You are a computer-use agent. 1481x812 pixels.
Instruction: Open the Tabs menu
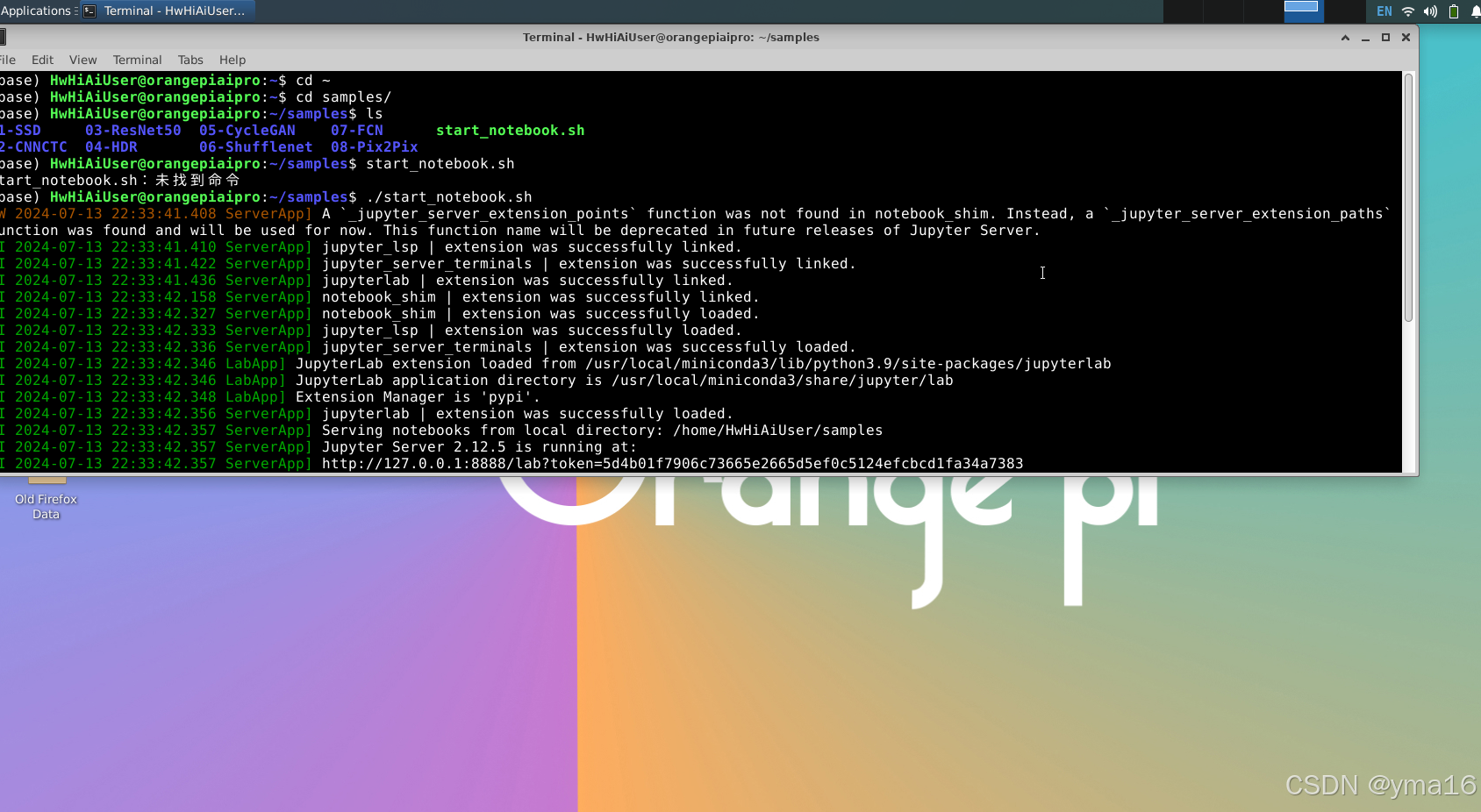tap(190, 60)
